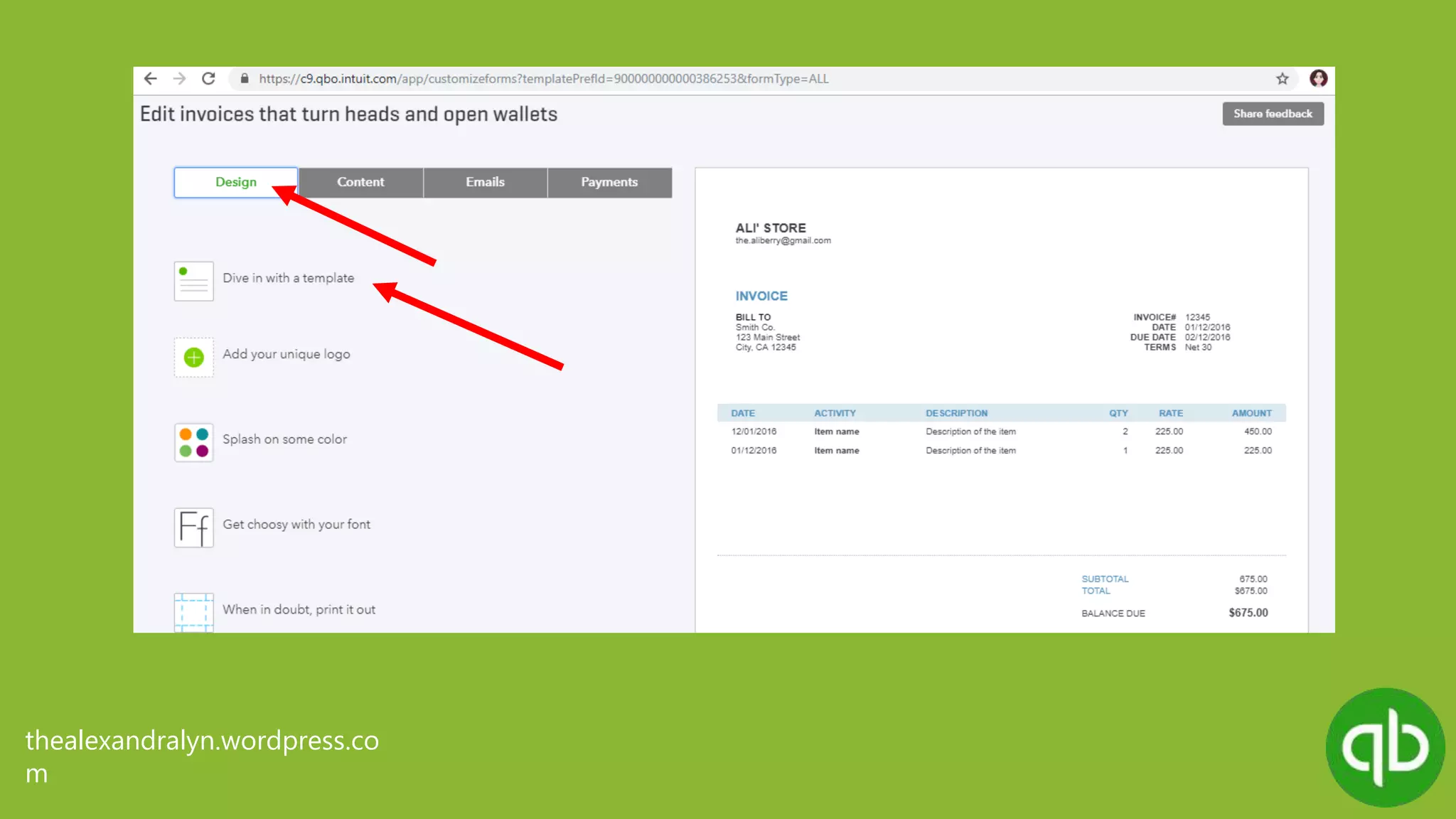This screenshot has height=819, width=1456.
Task: Click the browser address bar URL
Action: coord(543,79)
